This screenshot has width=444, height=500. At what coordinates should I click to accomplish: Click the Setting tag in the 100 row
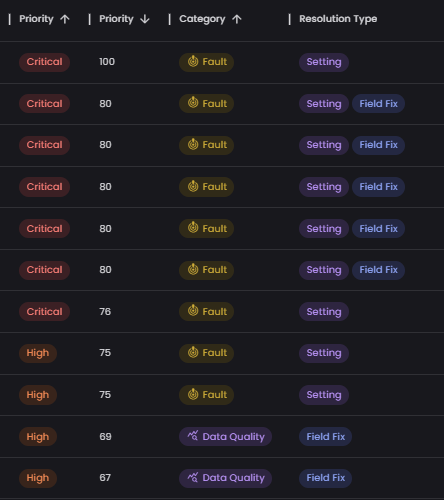(324, 62)
